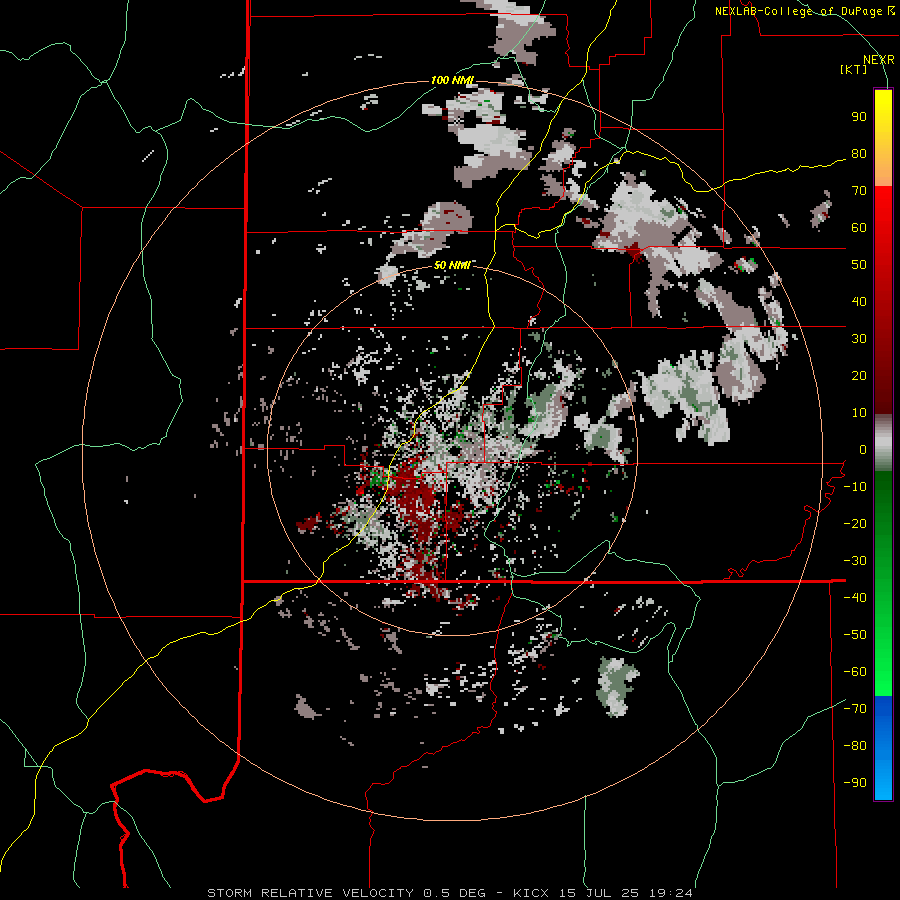Click the positive 90 scale label
Viewport: 900px width, 900px height.
click(859, 117)
